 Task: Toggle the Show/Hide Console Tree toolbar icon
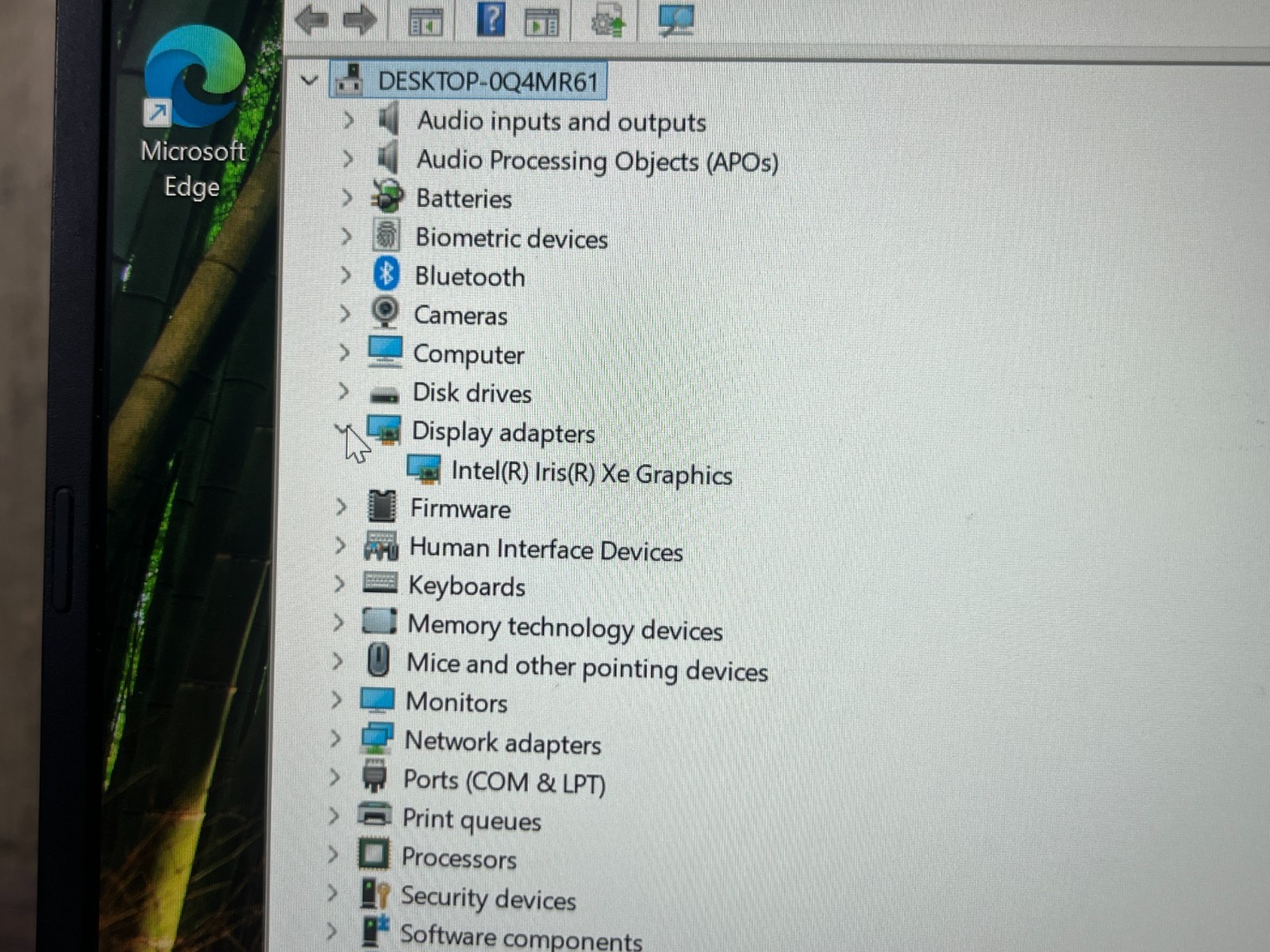tap(425, 21)
